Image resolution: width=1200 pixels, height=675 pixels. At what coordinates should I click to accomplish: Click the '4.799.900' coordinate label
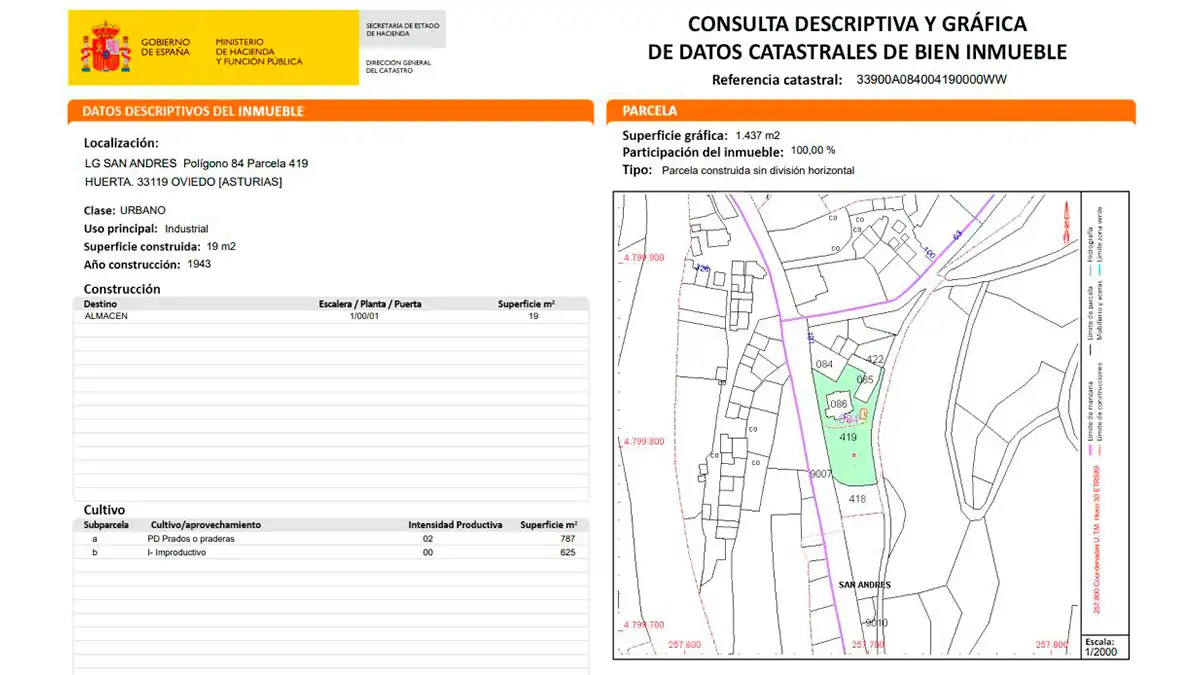tap(643, 258)
